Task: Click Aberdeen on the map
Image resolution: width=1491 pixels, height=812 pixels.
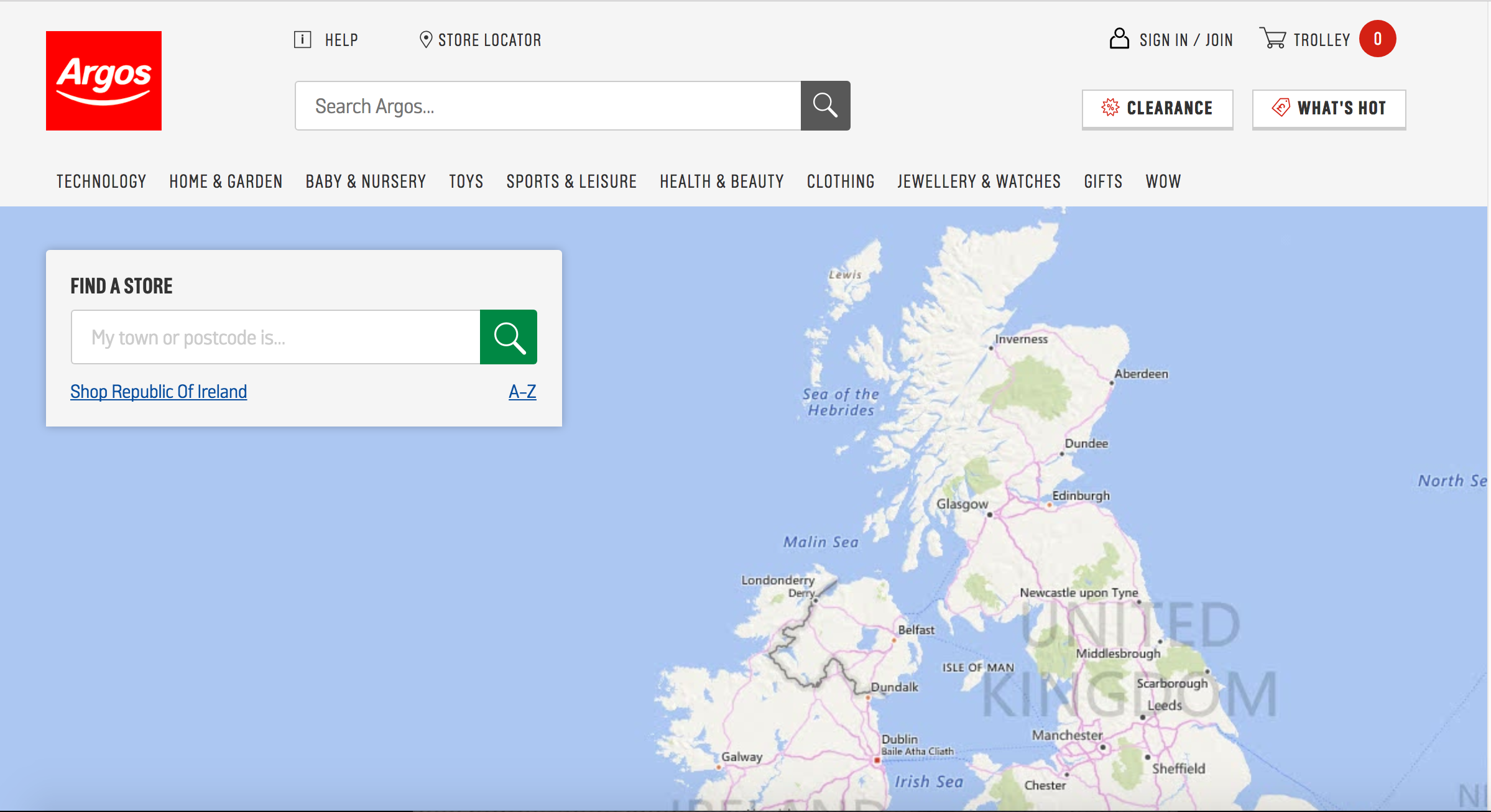Action: click(x=1141, y=374)
